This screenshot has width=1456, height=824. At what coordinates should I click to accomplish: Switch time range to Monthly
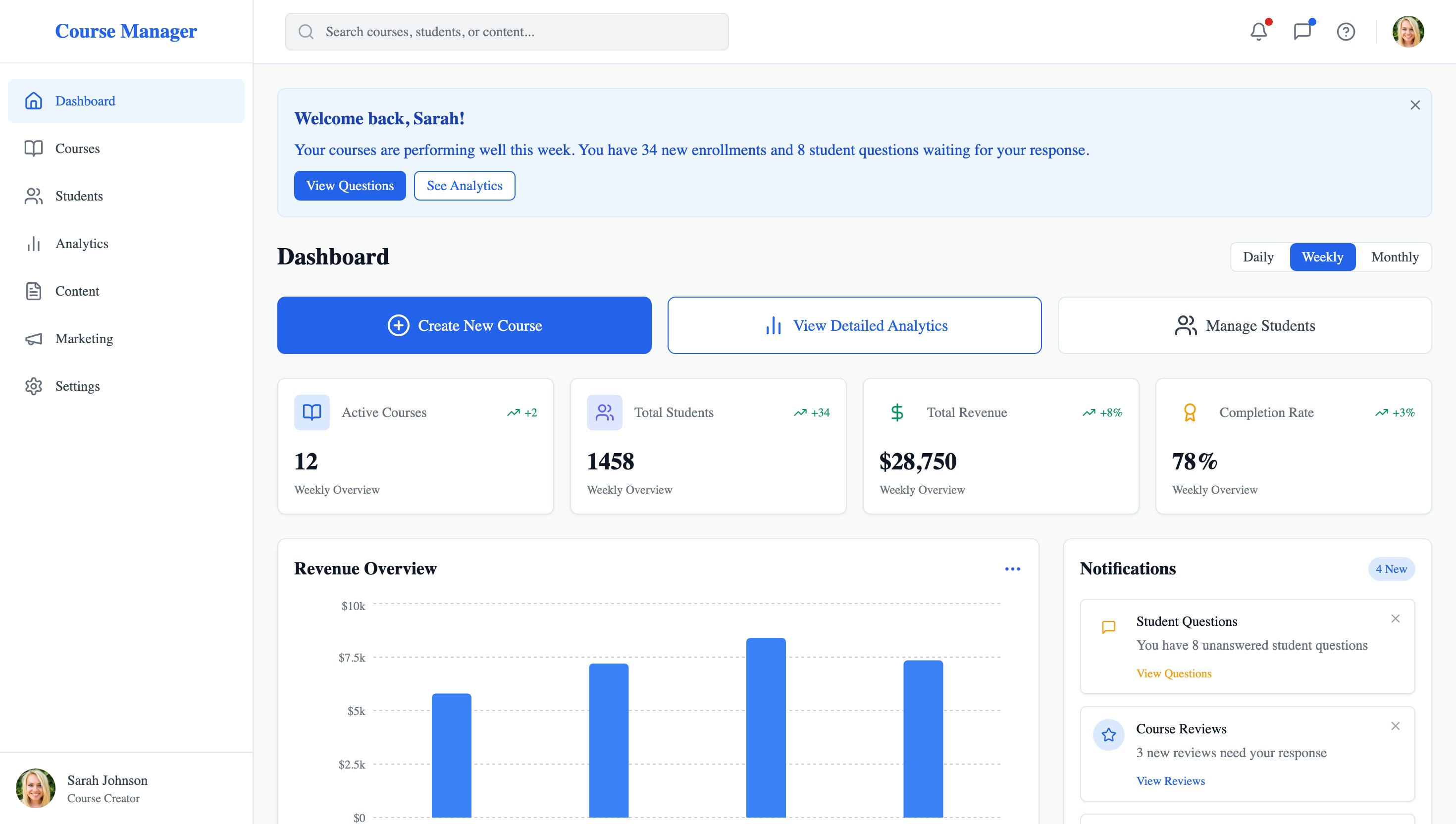click(1395, 257)
